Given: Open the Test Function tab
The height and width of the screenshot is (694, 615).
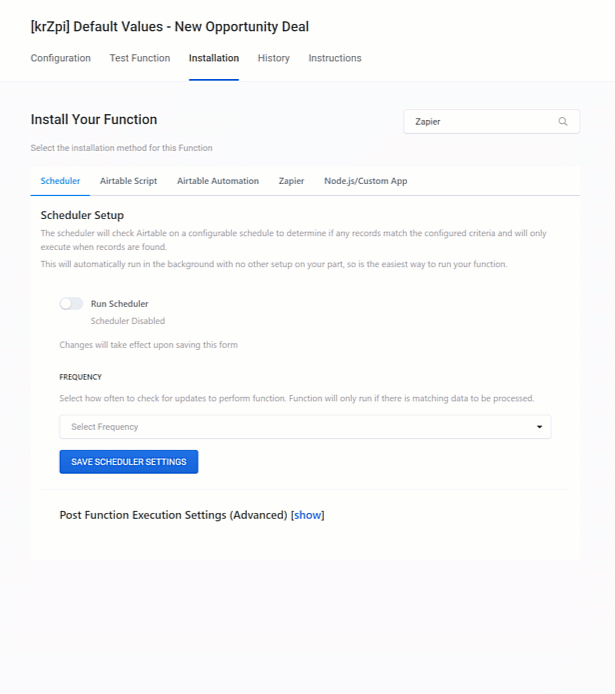Looking at the screenshot, I should (140, 58).
